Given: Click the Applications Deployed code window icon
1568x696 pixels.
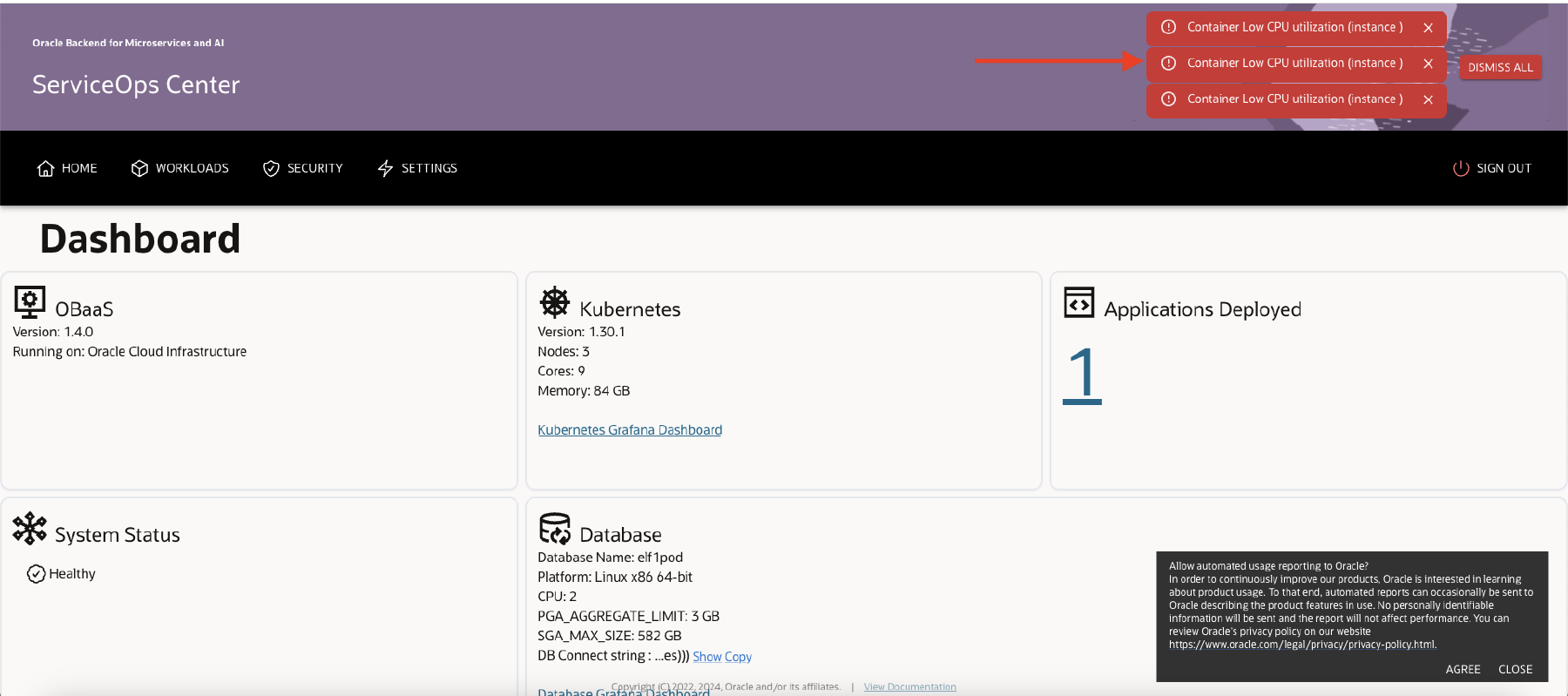Looking at the screenshot, I should tap(1078, 303).
